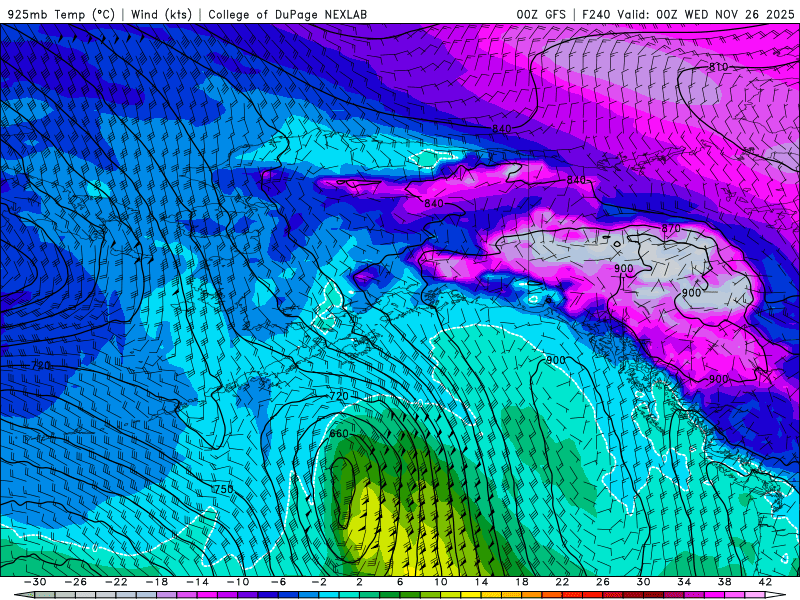Click the -30 color scale label

click(35, 582)
